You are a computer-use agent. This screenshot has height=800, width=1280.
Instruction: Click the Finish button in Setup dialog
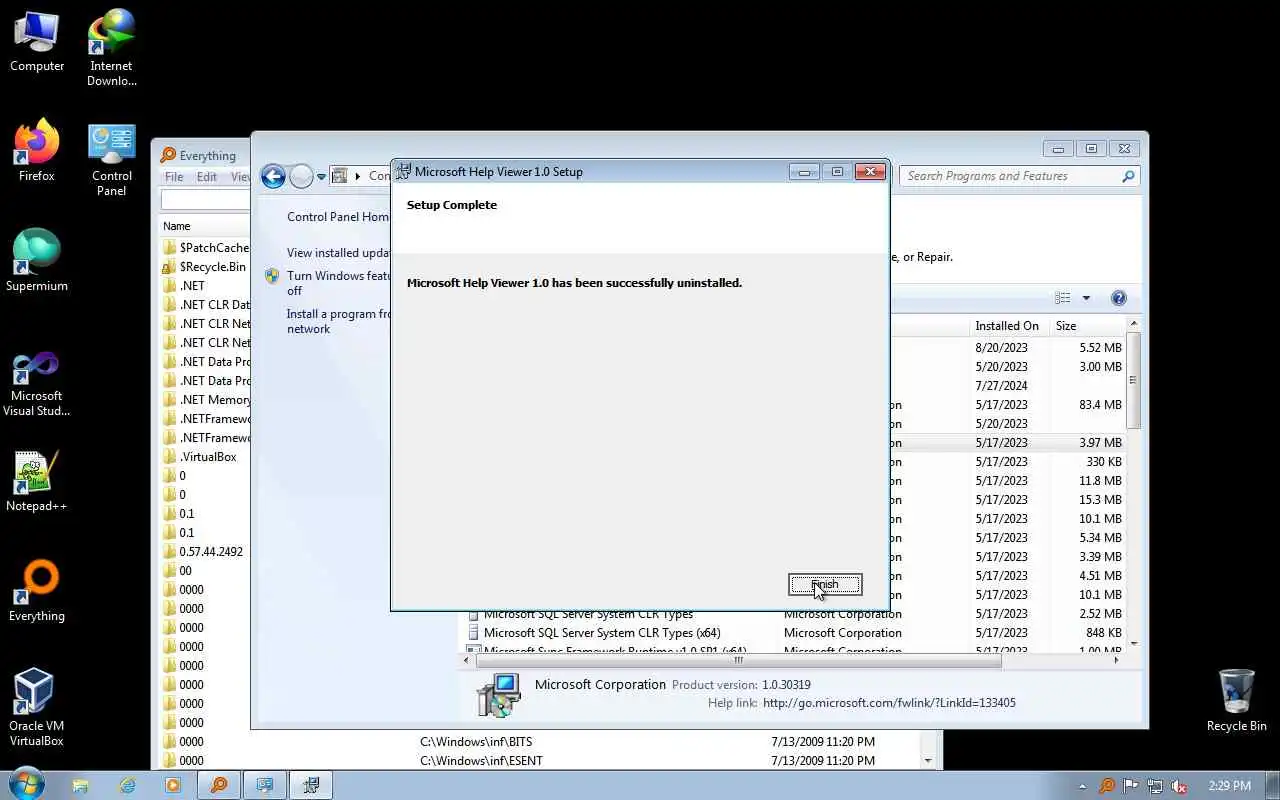(825, 584)
